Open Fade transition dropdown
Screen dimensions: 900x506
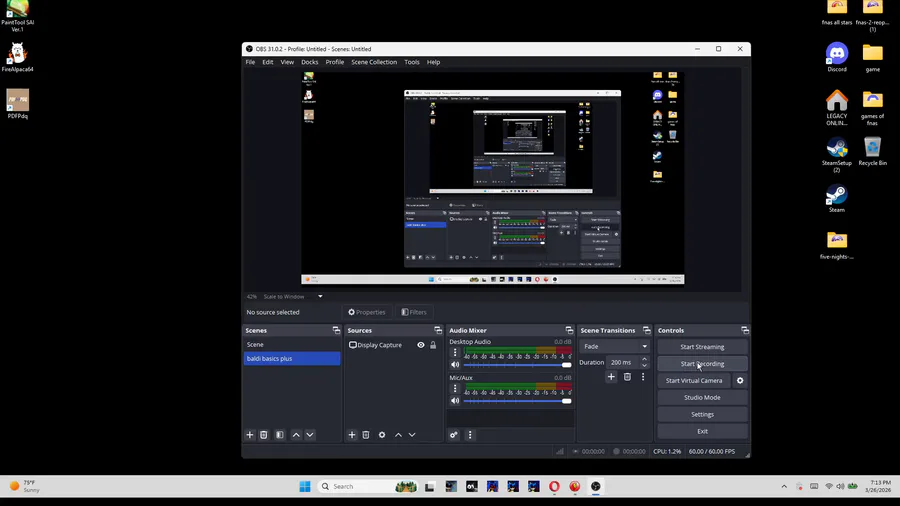pos(615,347)
